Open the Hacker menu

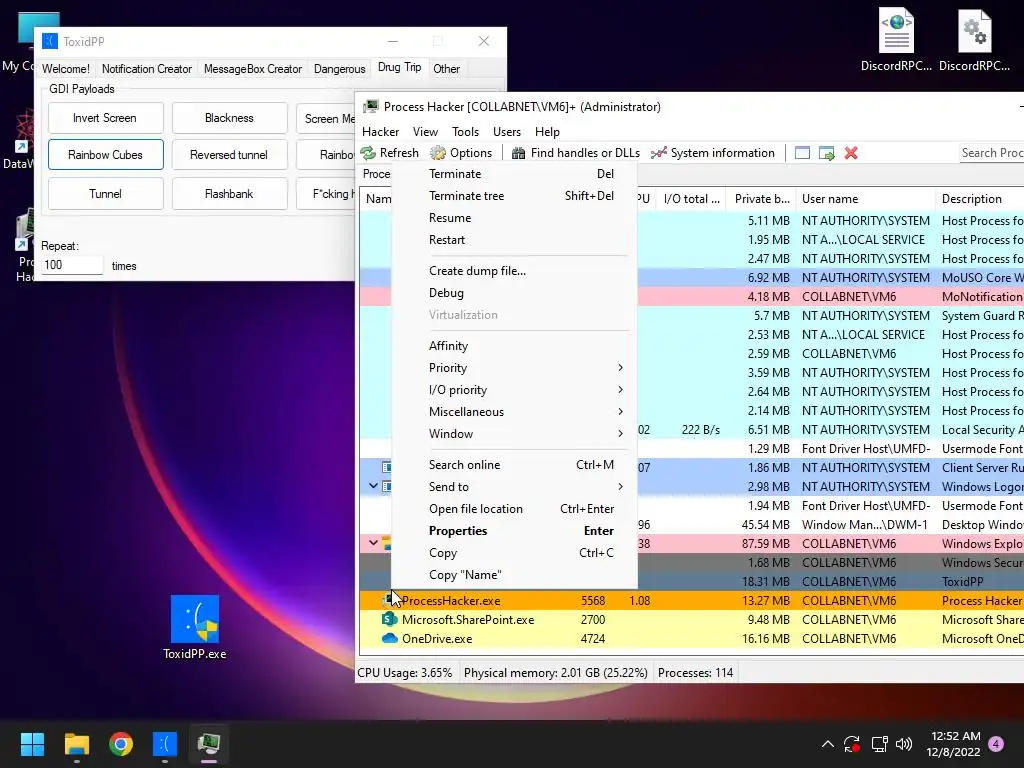(380, 132)
